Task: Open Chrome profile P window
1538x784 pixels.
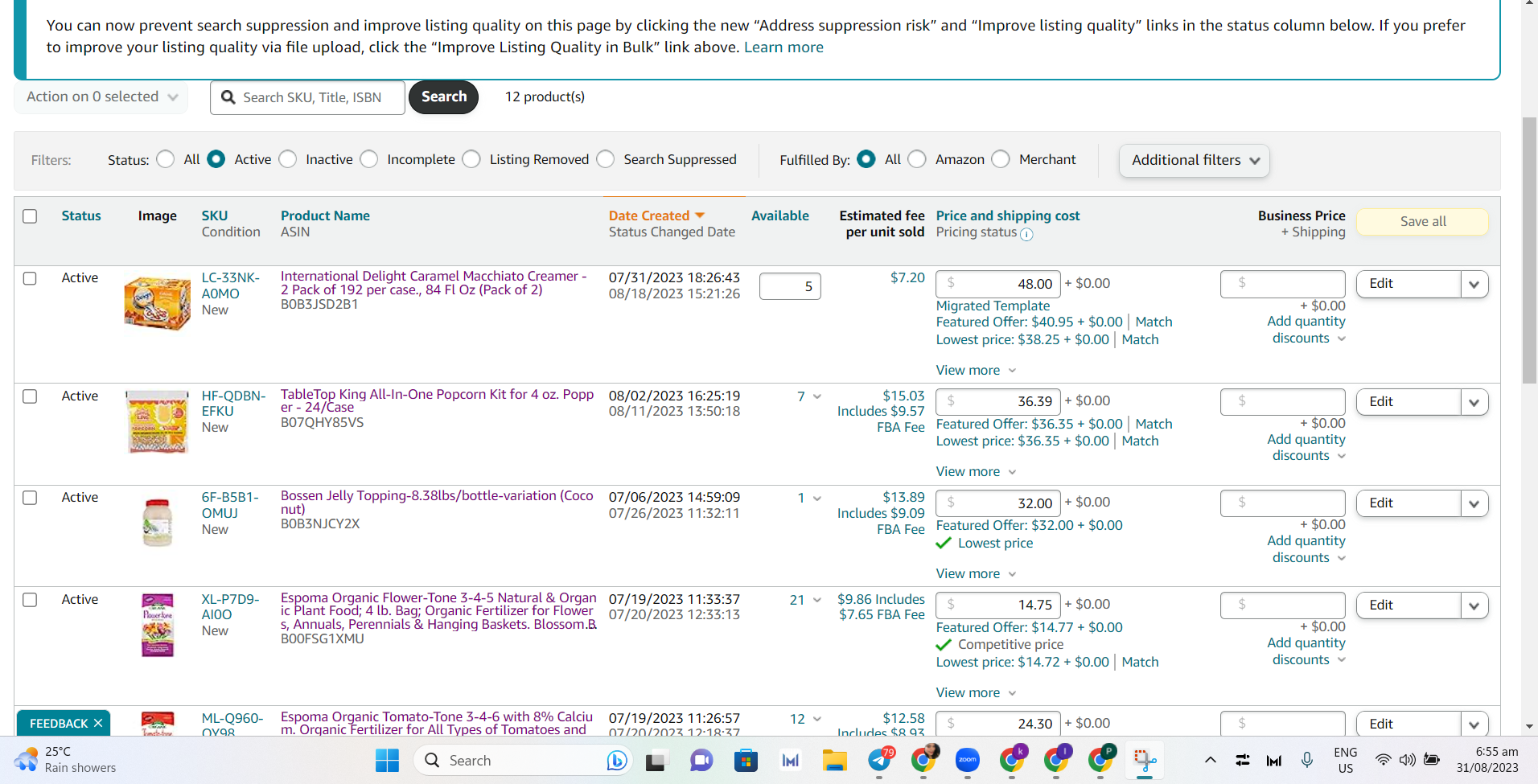Action: [1101, 759]
